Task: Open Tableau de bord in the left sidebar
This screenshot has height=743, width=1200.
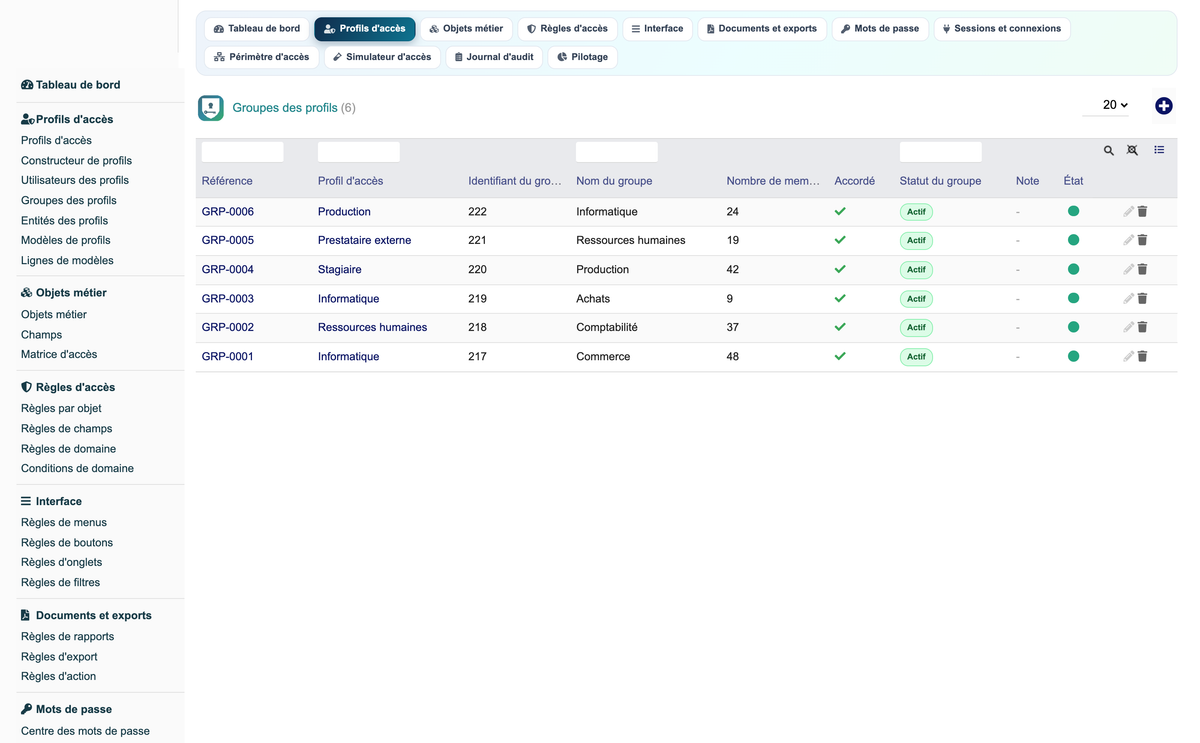Action: pos(71,85)
